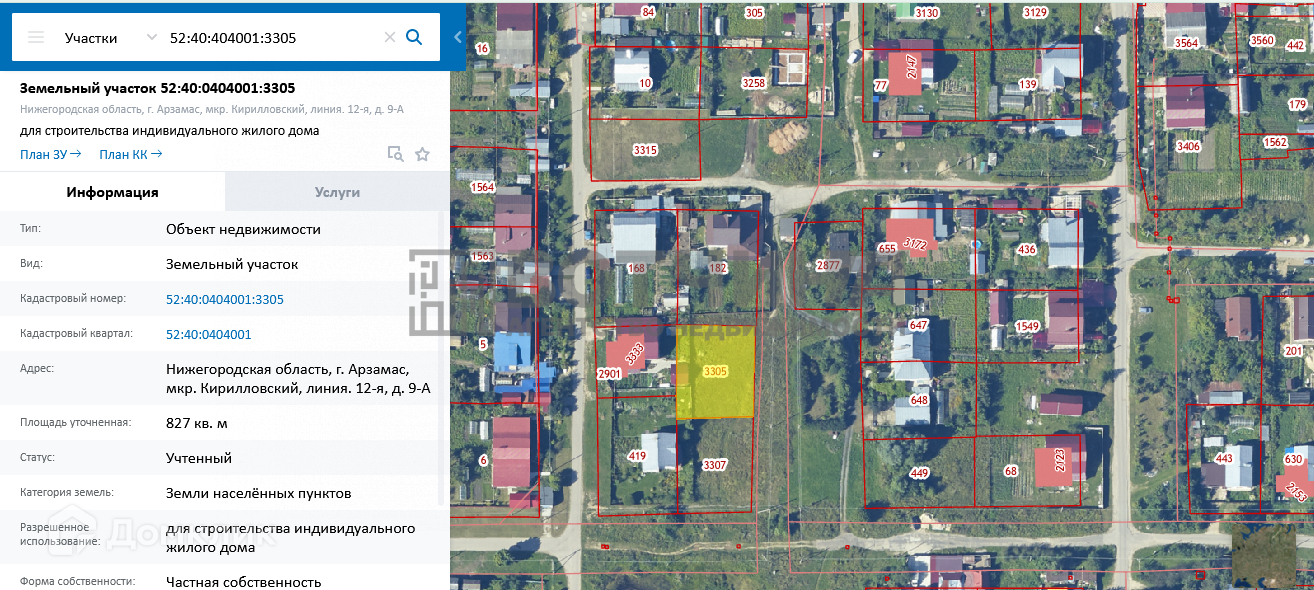Viewport: 1314px width, 590px height.
Task: Click parcel label 3564 on map
Action: [1186, 43]
